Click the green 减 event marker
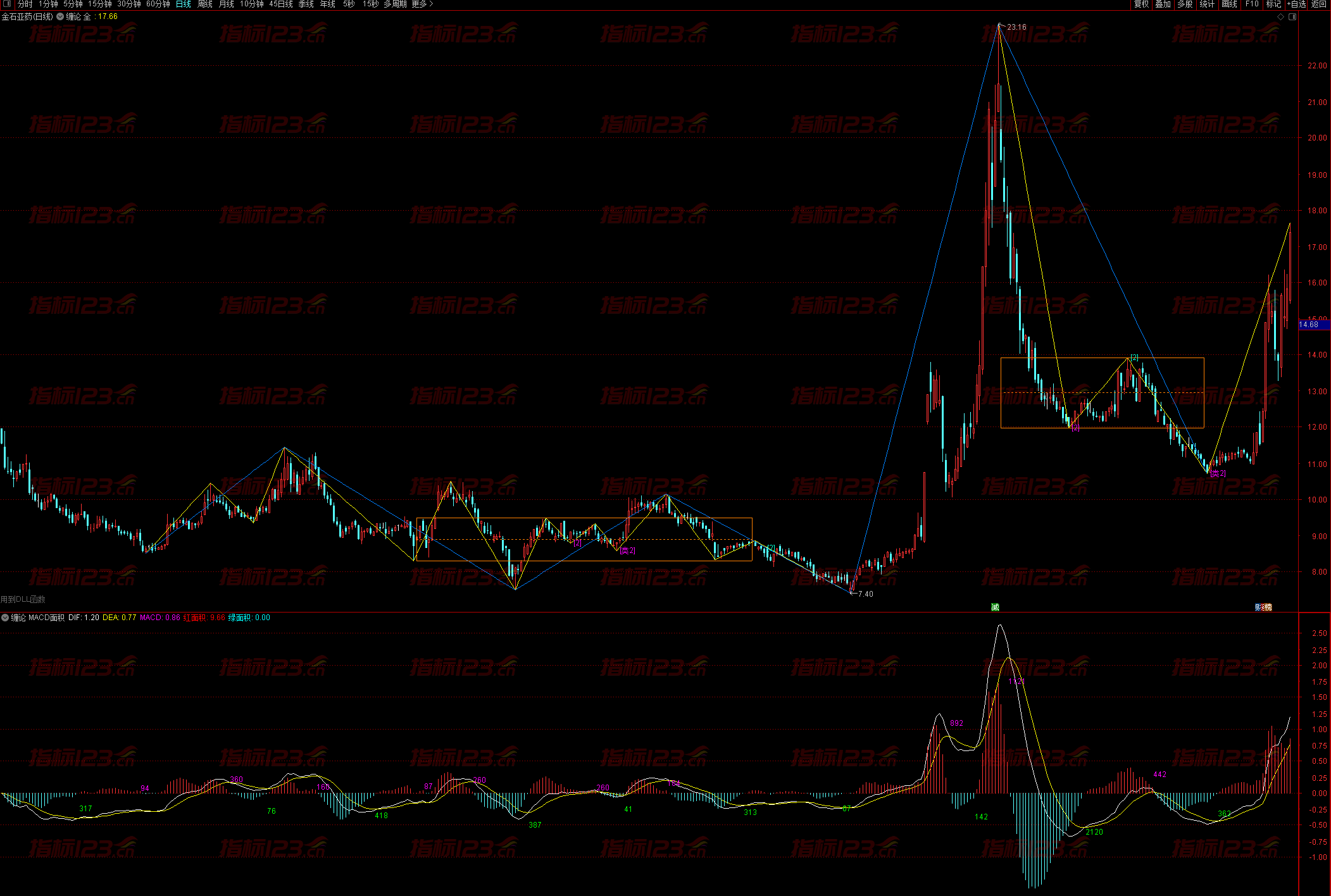Viewport: 1331px width, 896px height. 995,607
